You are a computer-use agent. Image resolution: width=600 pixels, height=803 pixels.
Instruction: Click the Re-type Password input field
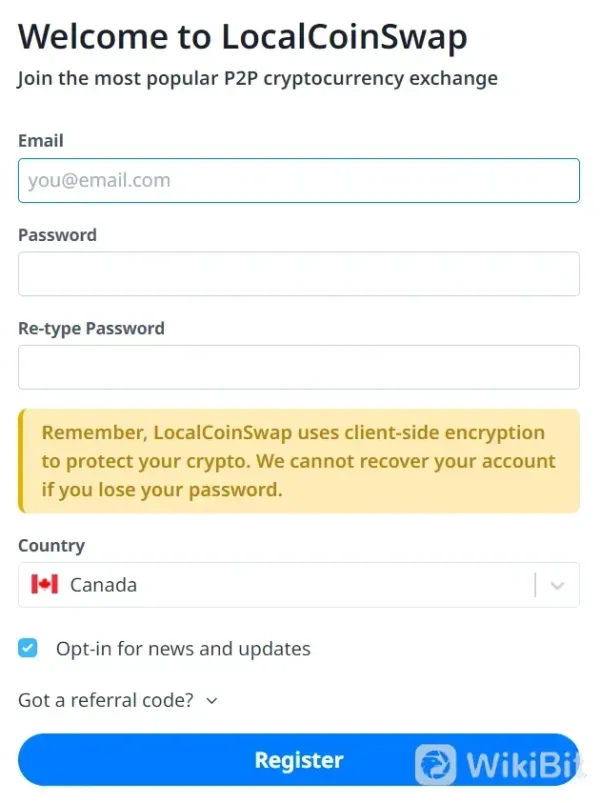click(298, 367)
